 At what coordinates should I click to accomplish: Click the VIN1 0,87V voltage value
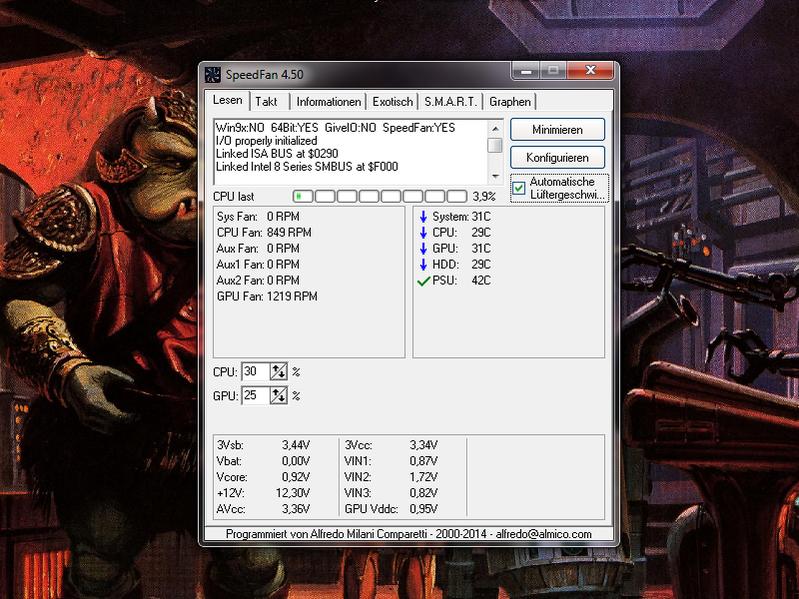point(423,461)
